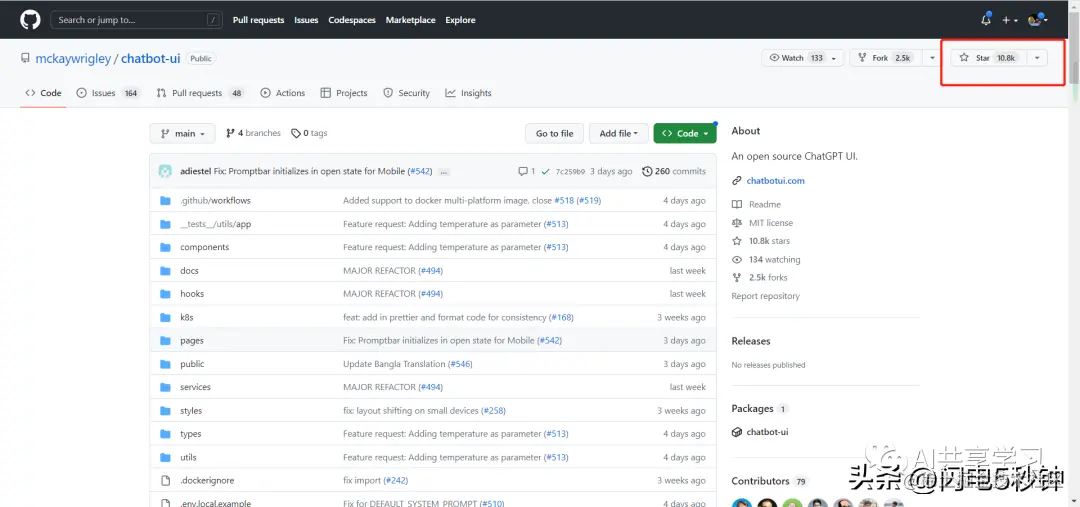
Task: Show the green check status details
Action: 546,171
